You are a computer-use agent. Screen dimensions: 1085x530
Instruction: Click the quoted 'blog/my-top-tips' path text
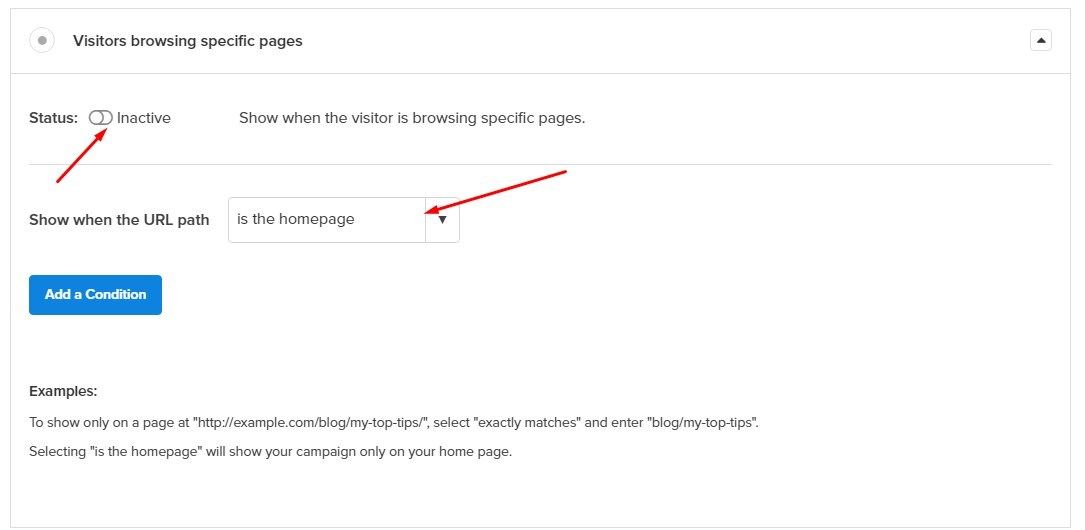tap(702, 422)
